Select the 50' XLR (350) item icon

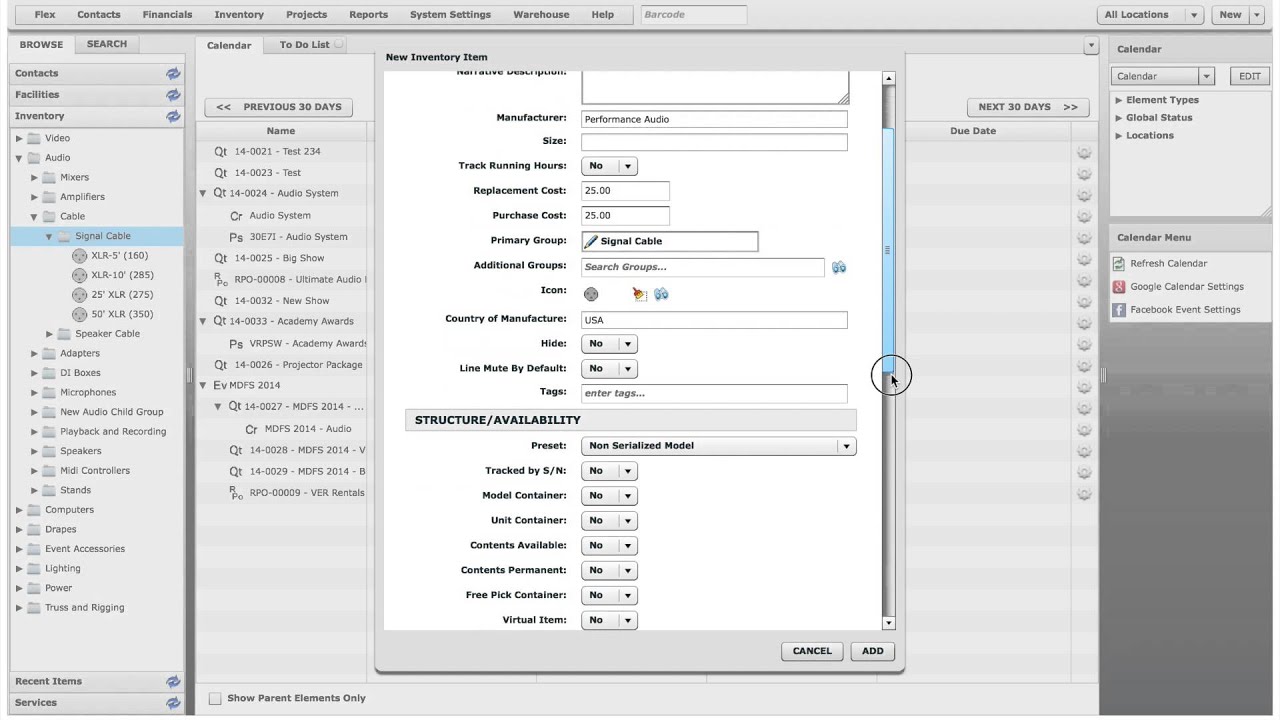pos(80,314)
